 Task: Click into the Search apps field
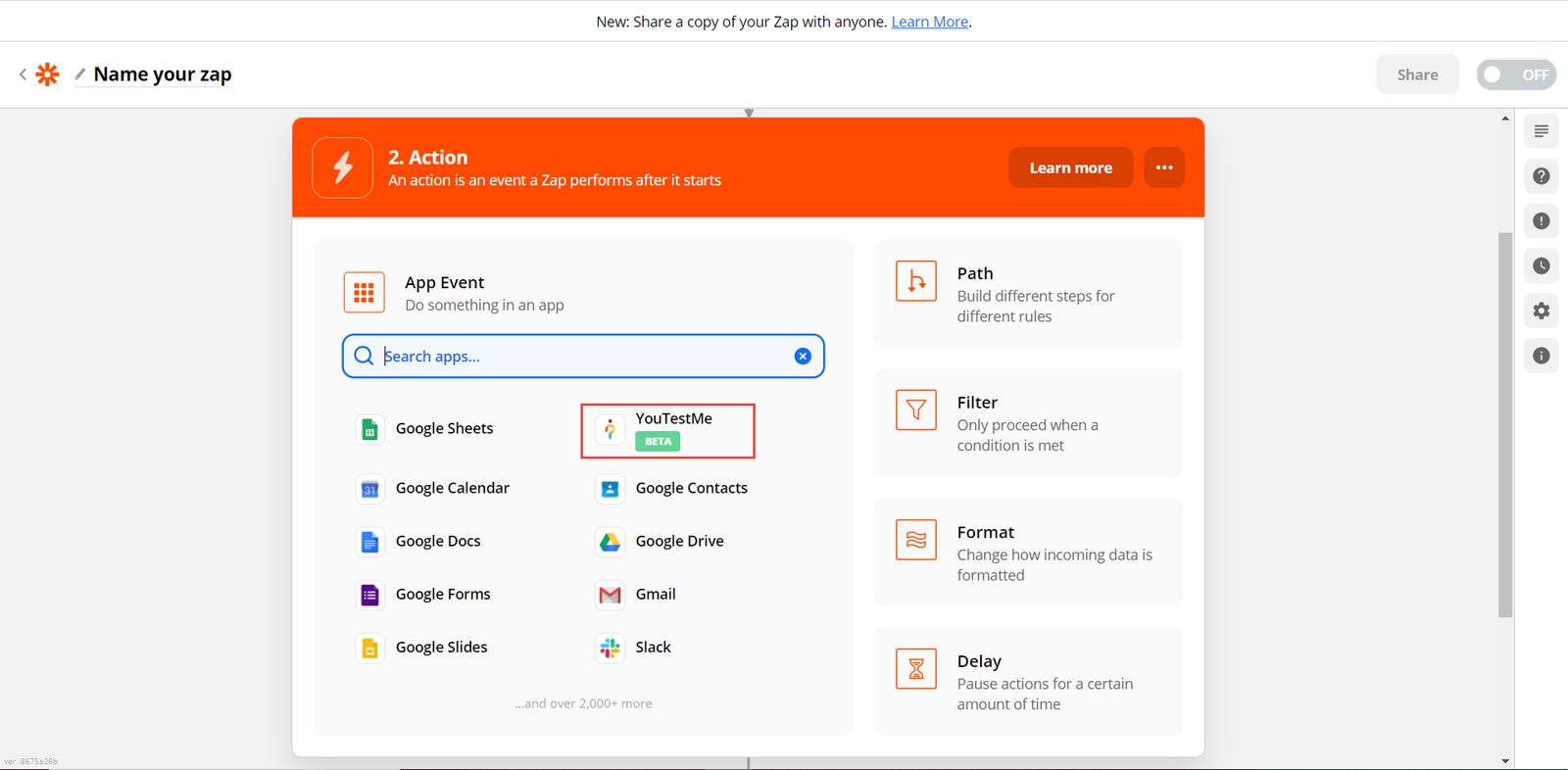click(x=583, y=356)
